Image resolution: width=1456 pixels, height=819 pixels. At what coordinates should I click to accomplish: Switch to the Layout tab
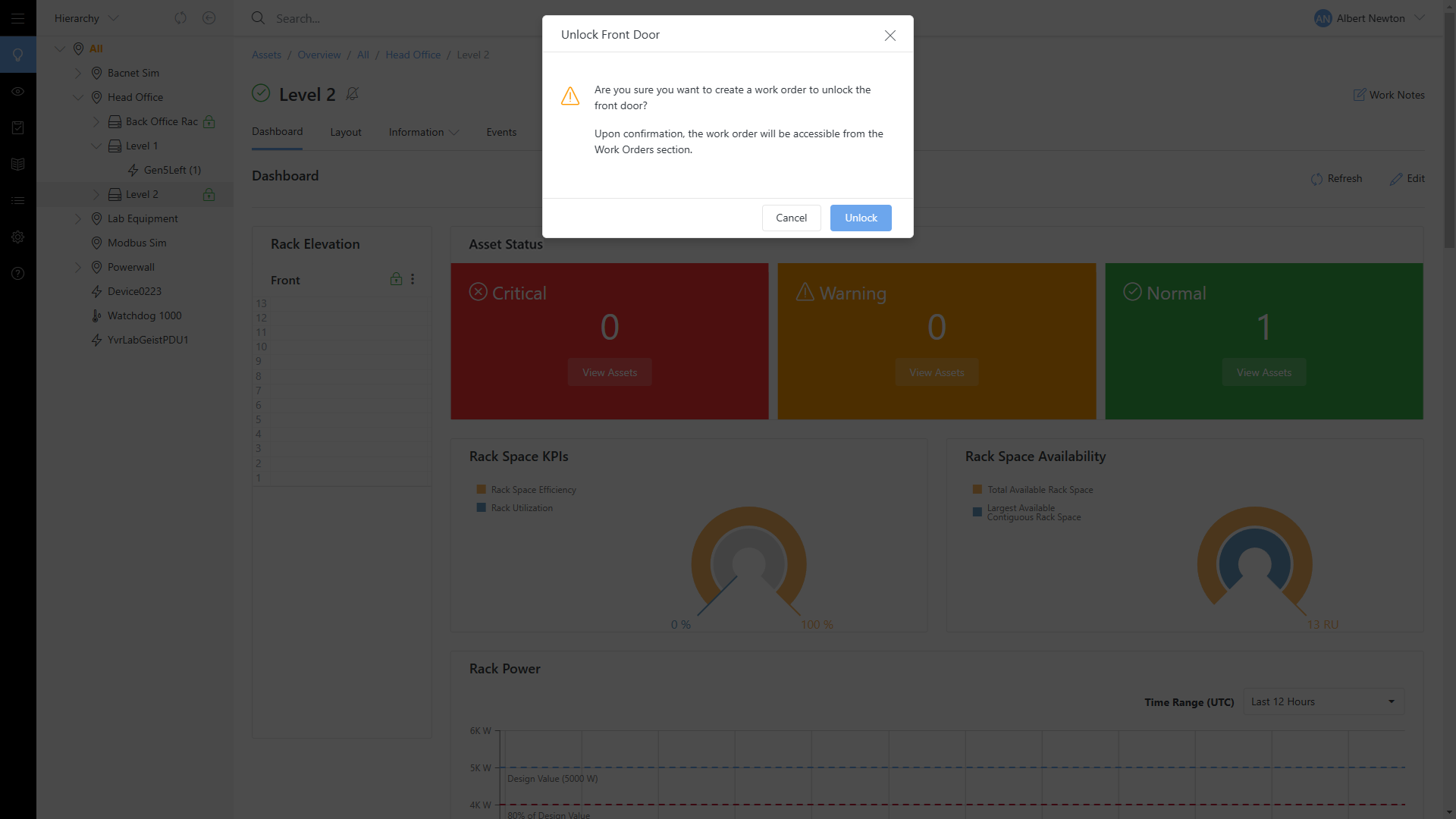click(346, 132)
